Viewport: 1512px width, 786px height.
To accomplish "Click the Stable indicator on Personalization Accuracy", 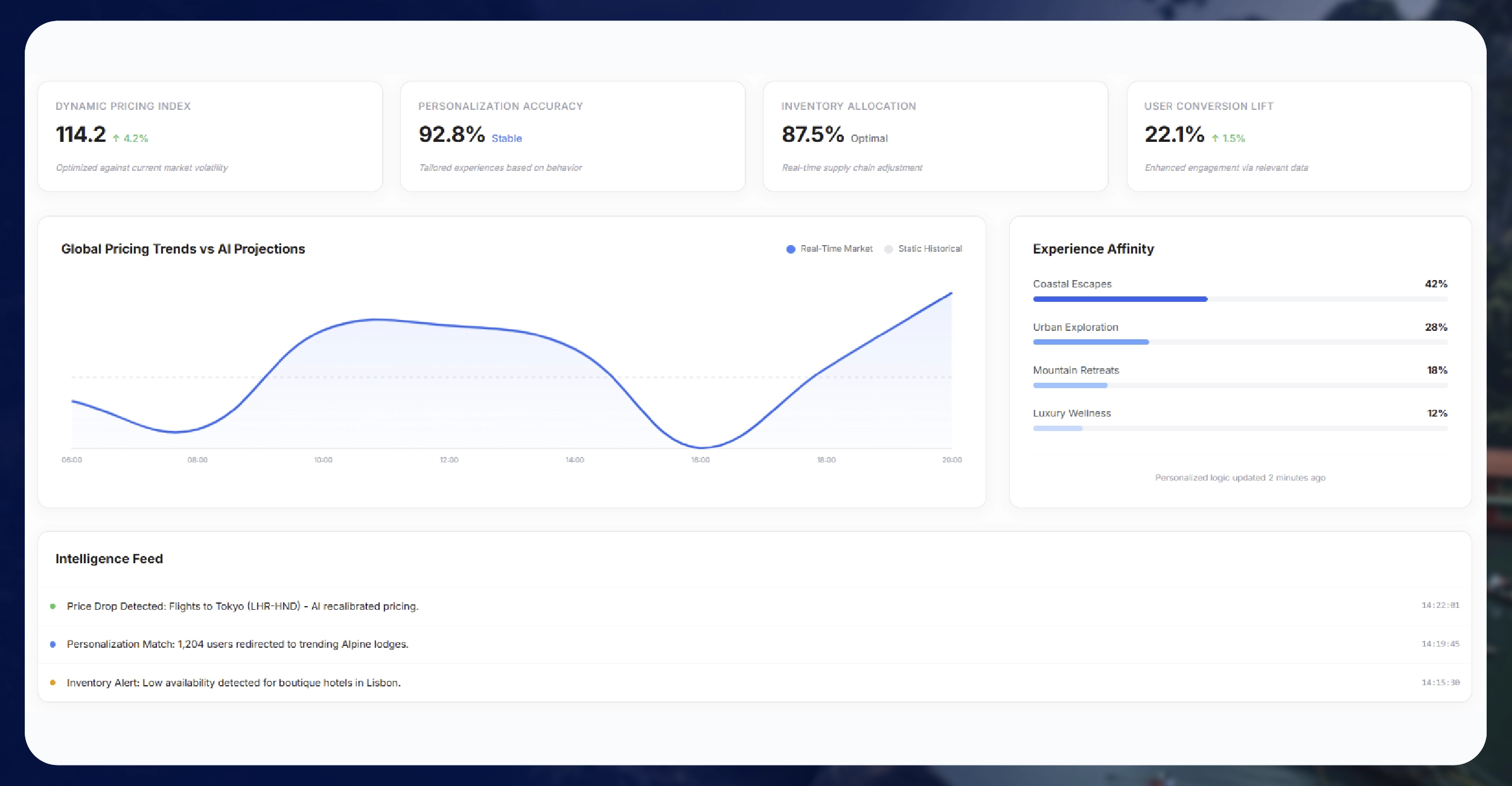I will pyautogui.click(x=506, y=138).
